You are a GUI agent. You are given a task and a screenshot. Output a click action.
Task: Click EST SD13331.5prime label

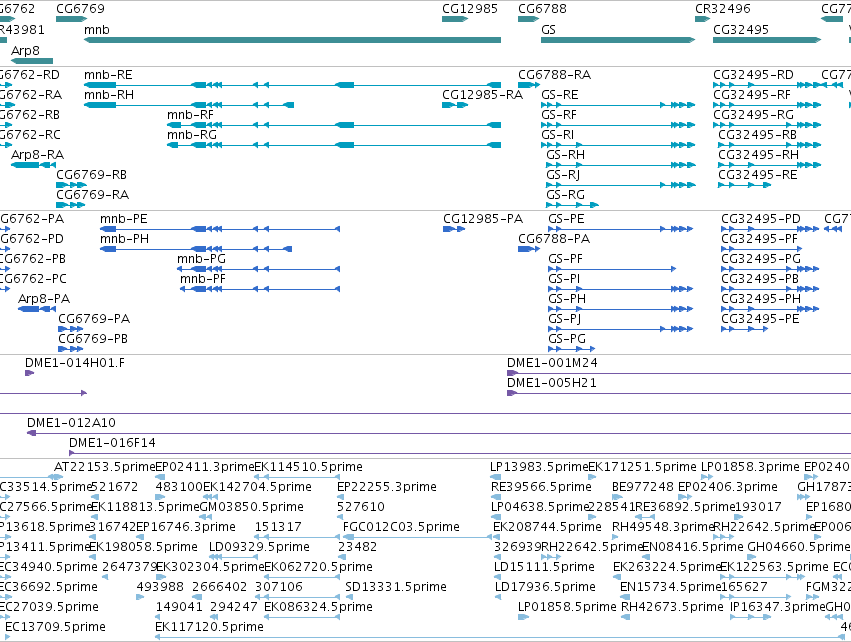pyautogui.click(x=396, y=587)
